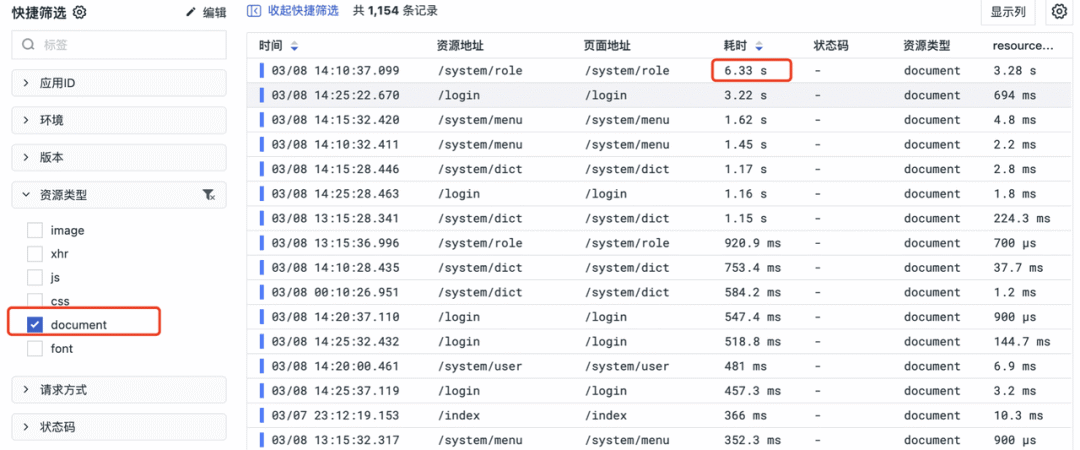Click the 共 1,154 条记录 record count

395,11
